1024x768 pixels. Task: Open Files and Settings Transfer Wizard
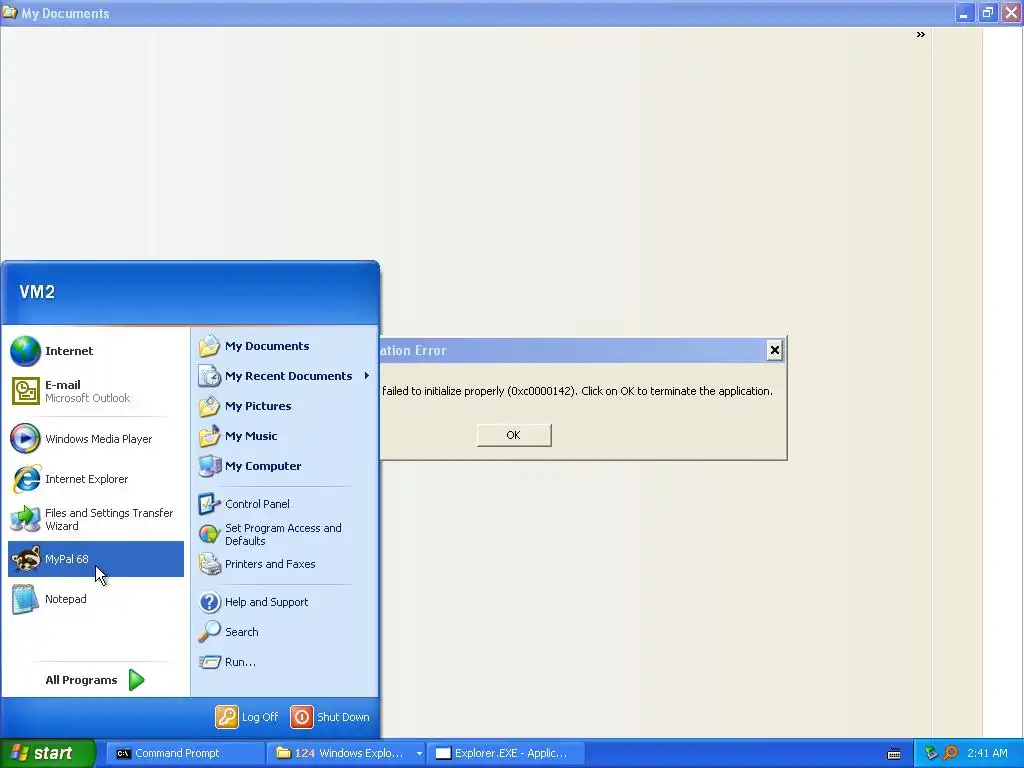pos(95,519)
